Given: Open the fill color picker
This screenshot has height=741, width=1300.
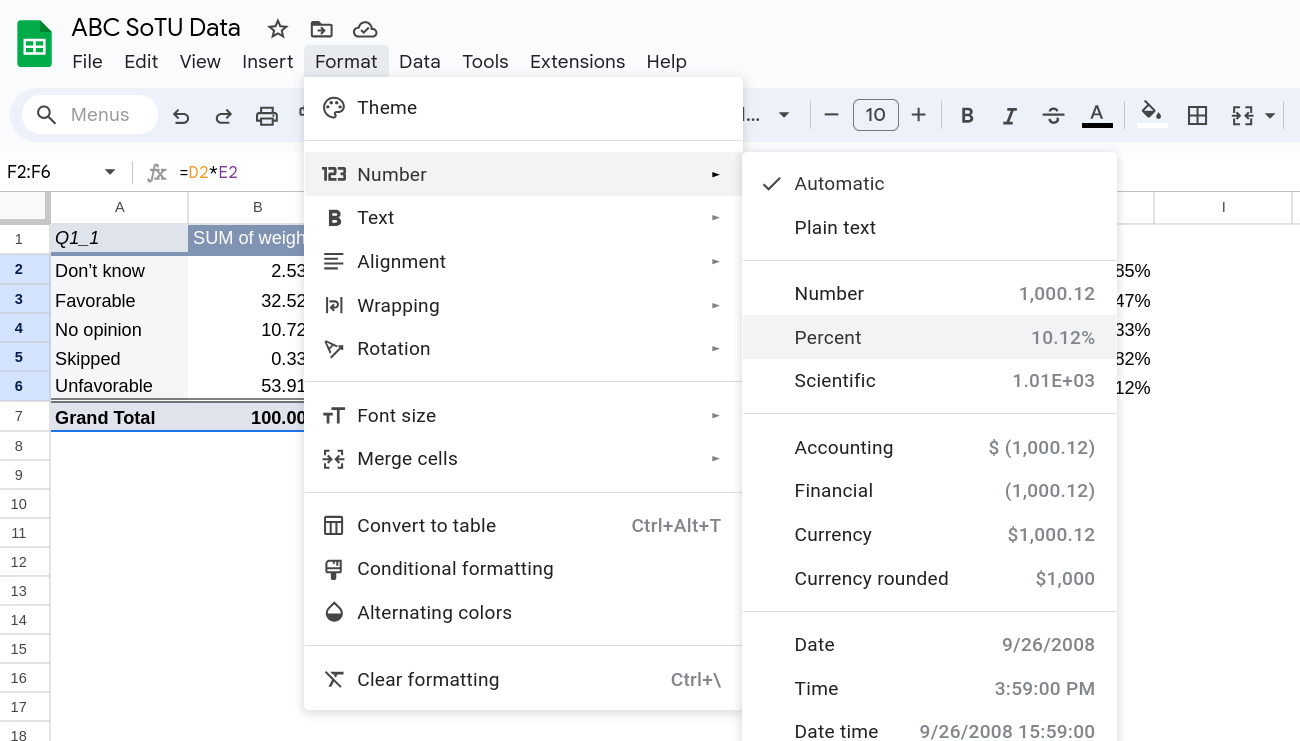Looking at the screenshot, I should tap(1152, 113).
